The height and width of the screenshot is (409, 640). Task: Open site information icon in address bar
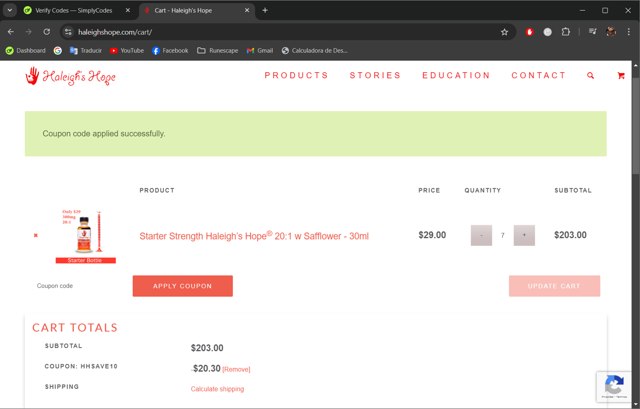(x=68, y=32)
